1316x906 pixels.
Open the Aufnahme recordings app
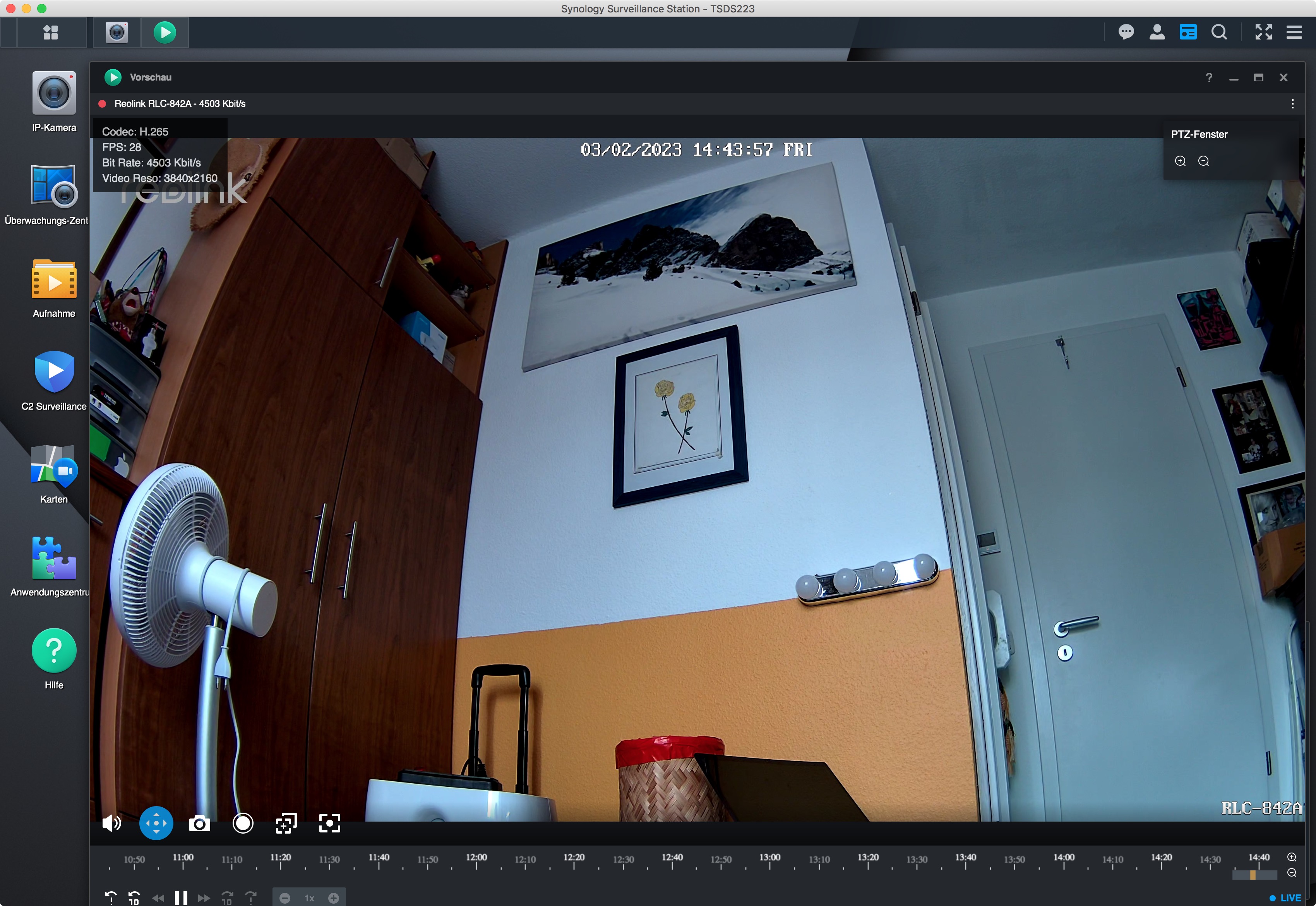click(x=54, y=279)
